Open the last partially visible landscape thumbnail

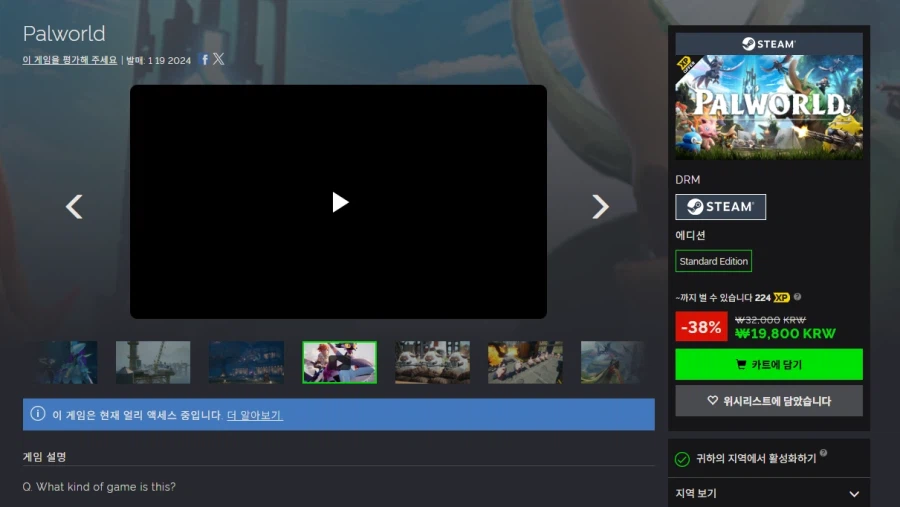point(612,362)
